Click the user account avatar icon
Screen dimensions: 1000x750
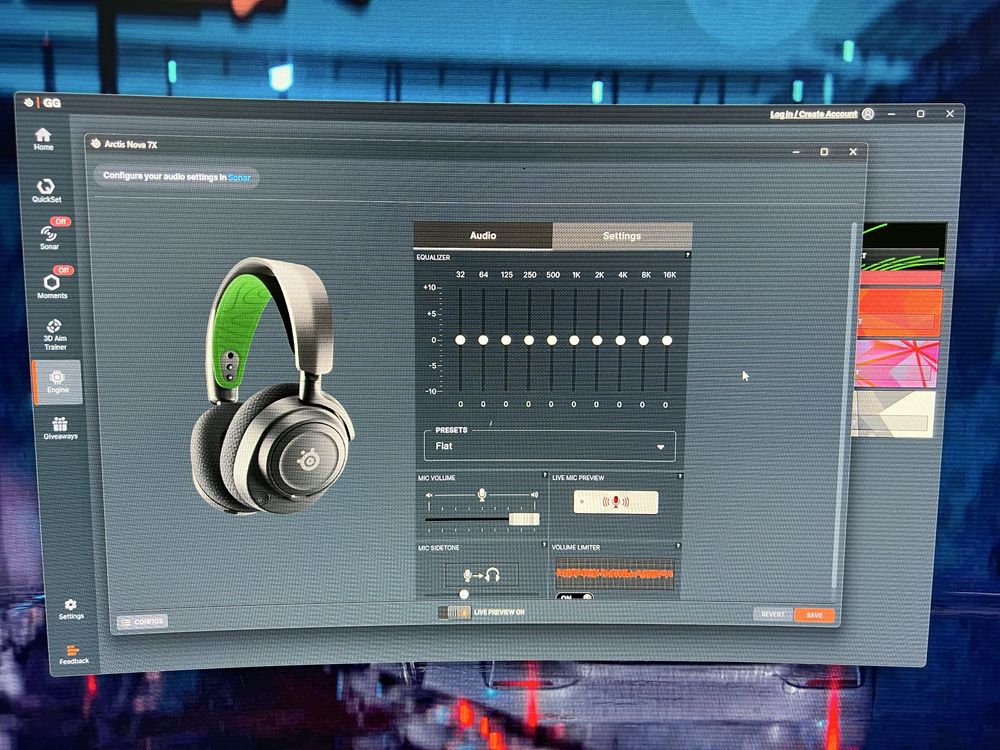[x=868, y=114]
